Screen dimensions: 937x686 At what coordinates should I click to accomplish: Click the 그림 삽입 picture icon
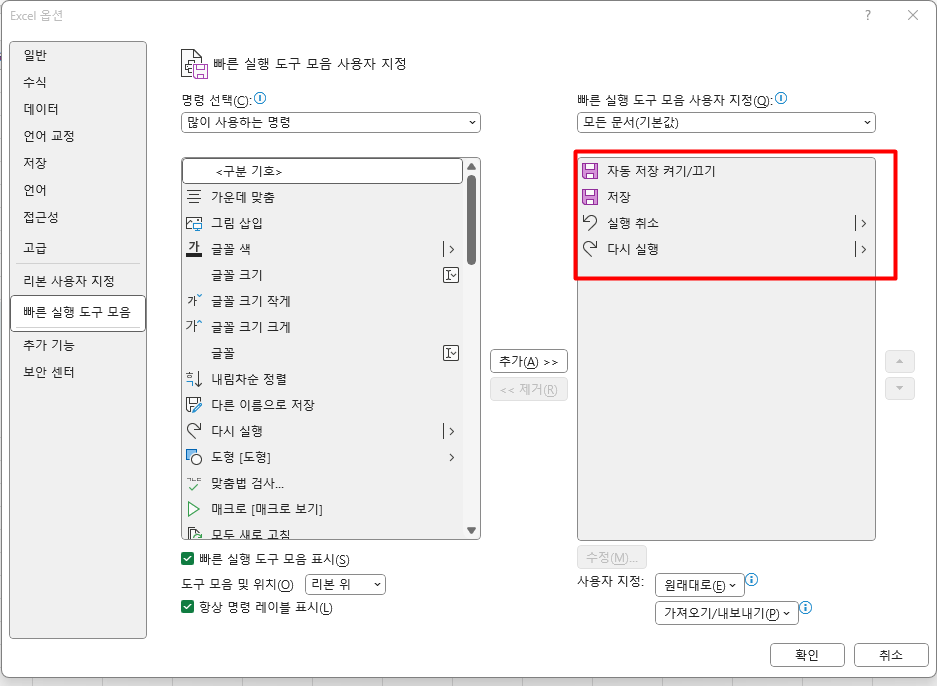[194, 223]
